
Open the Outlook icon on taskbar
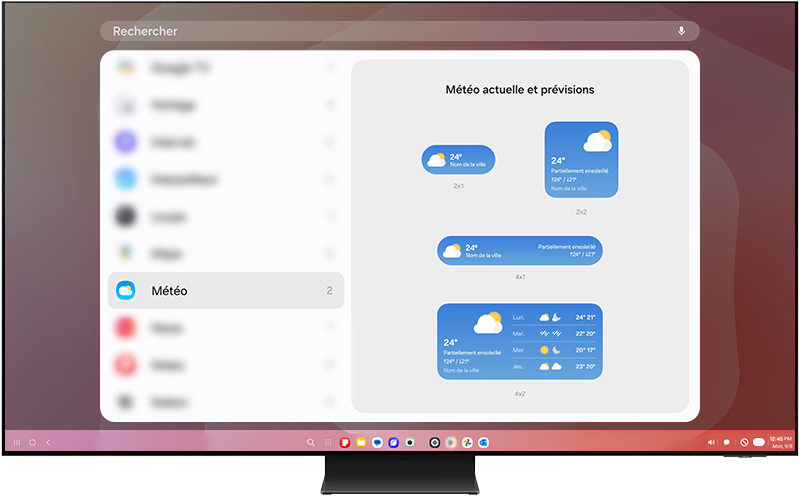[x=483, y=442]
